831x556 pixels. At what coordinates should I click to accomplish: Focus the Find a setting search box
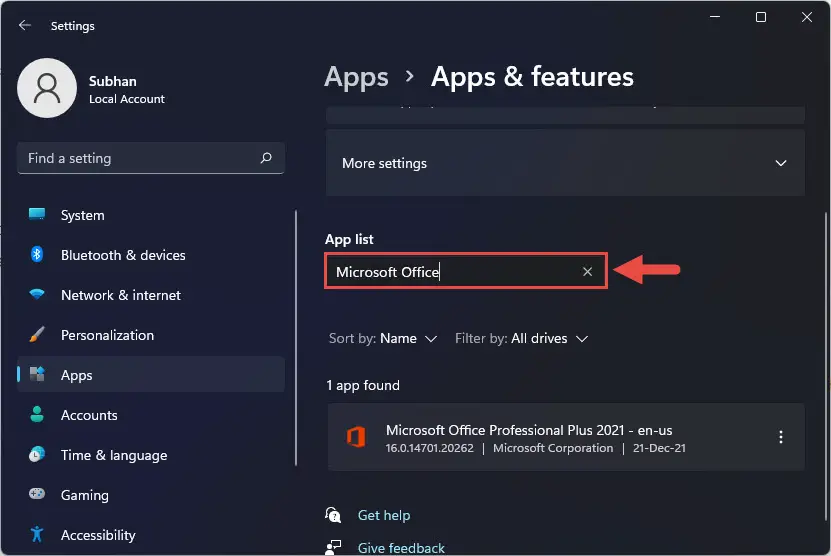(x=151, y=158)
